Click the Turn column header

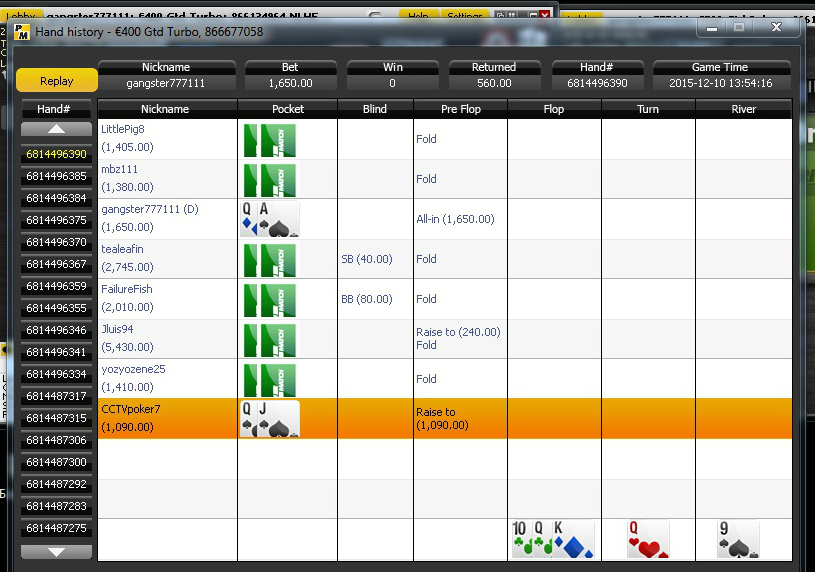[648, 109]
